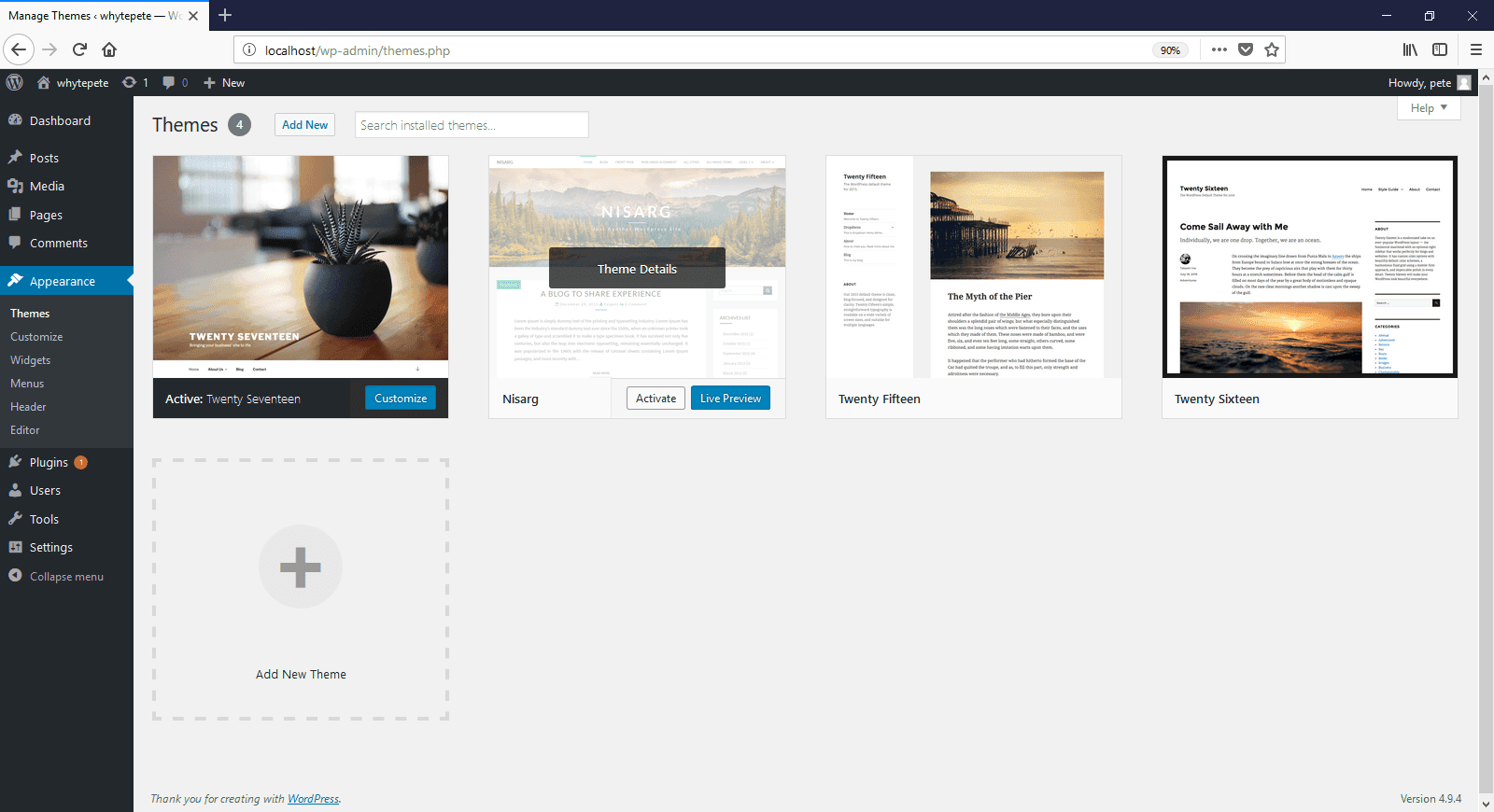Open the Firefox hamburger menu

pos(1476,49)
